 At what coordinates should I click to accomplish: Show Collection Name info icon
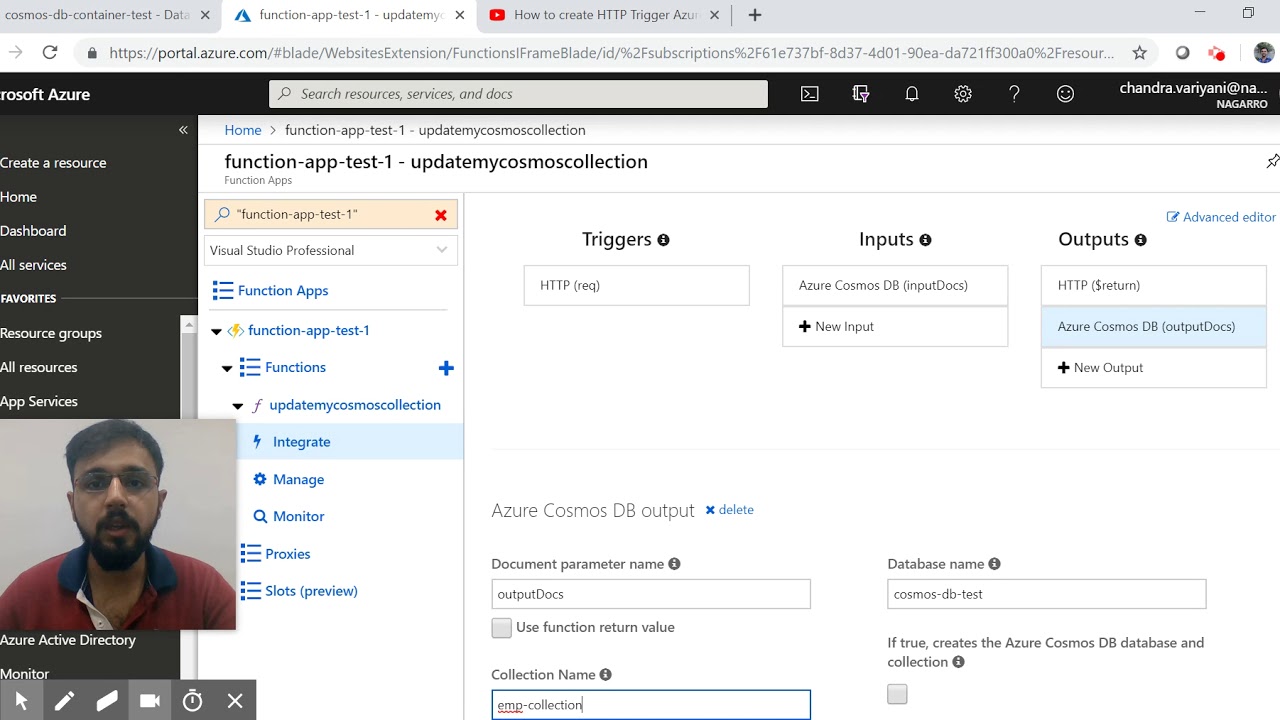point(605,675)
